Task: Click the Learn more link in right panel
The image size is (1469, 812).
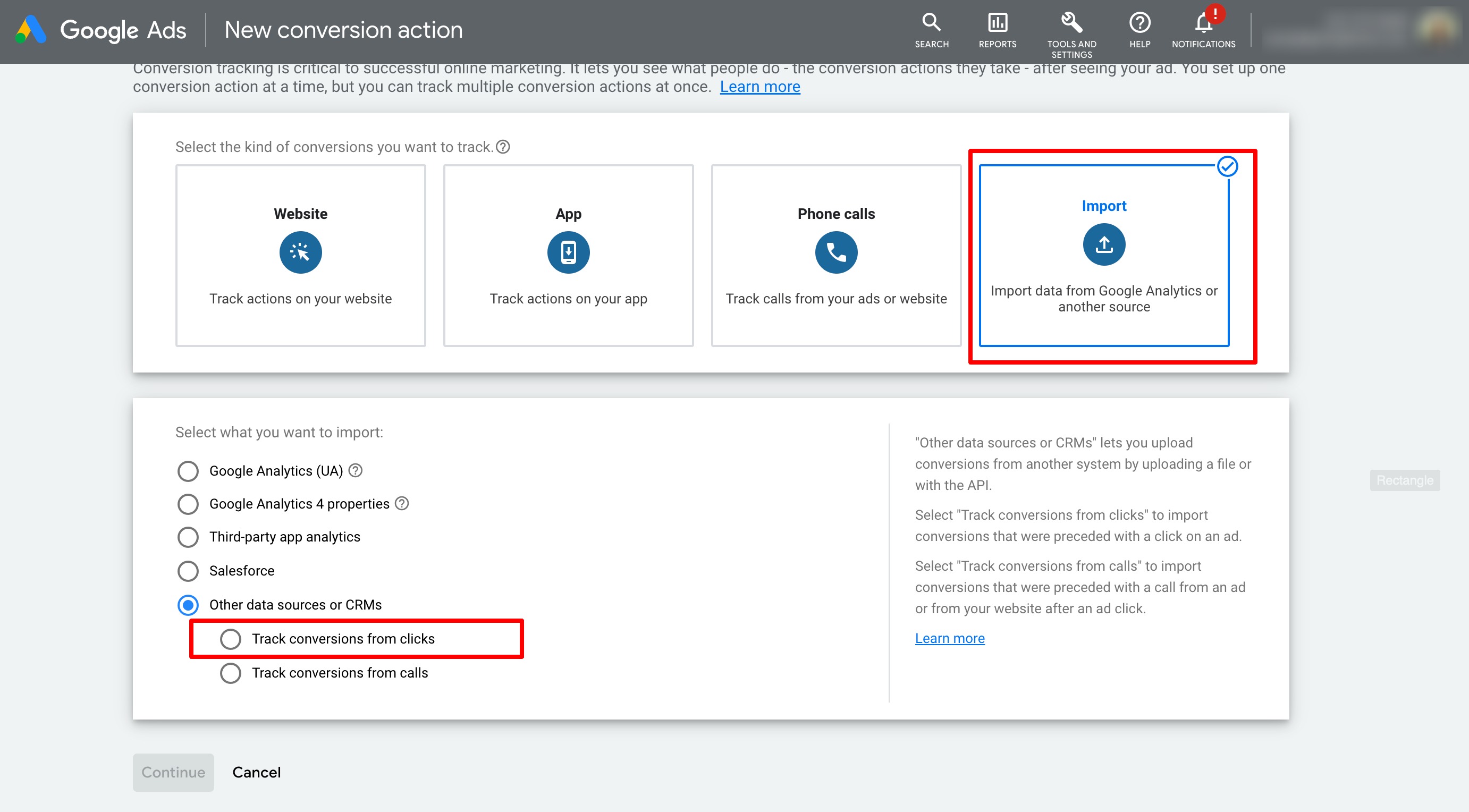Action: point(951,637)
